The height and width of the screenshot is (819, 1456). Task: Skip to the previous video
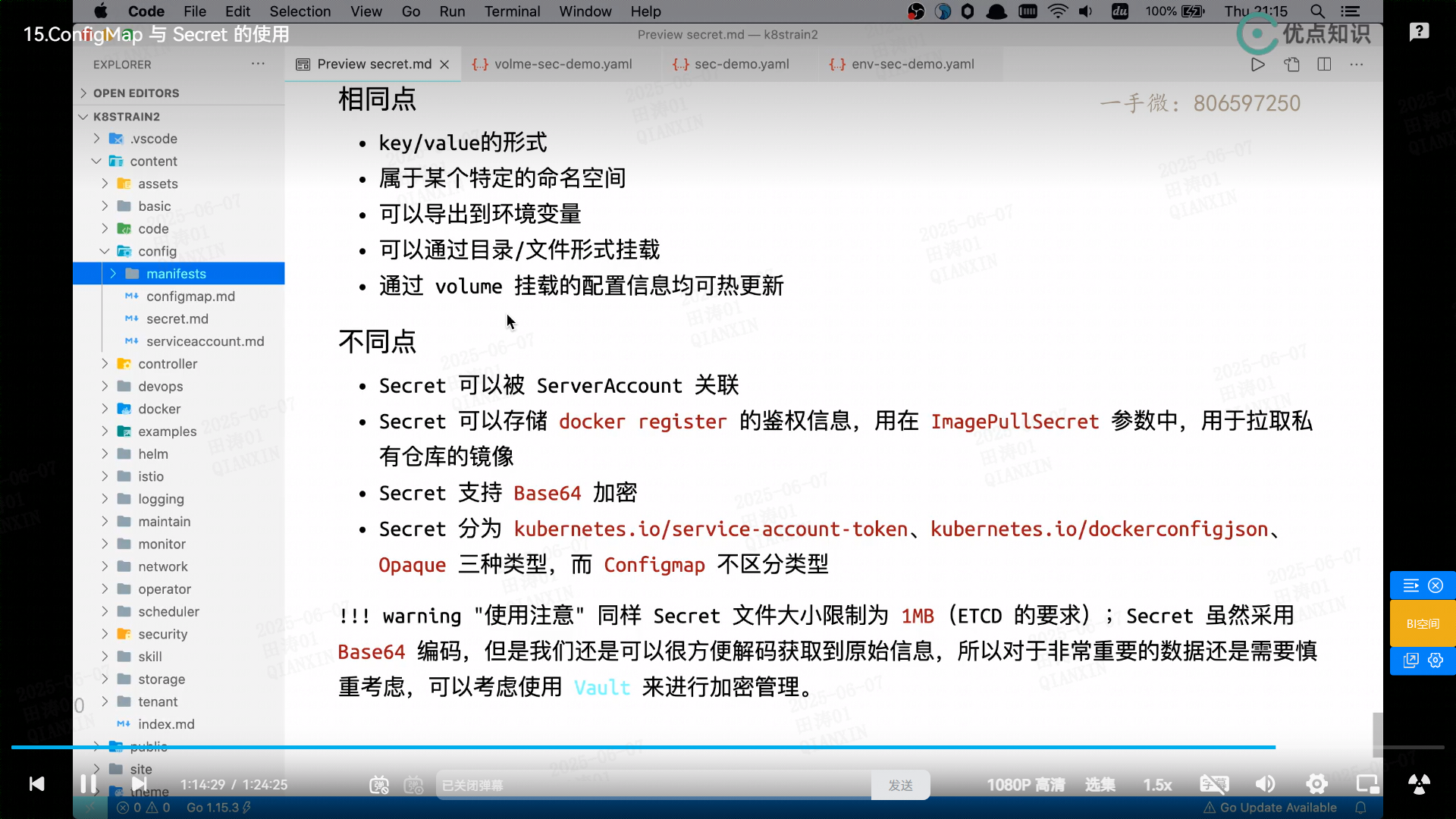(x=36, y=784)
